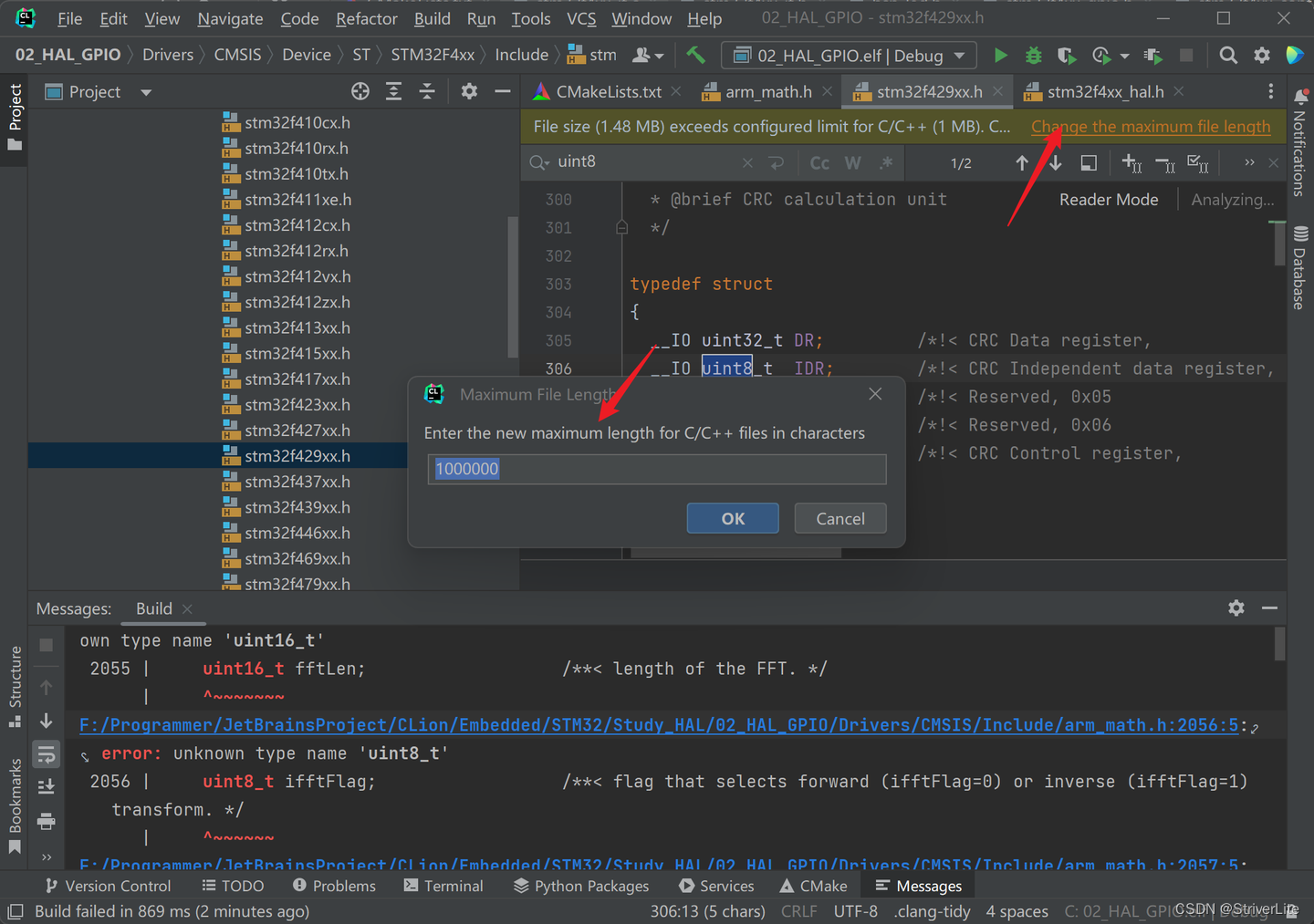
Task: Print build output icon
Action: click(47, 822)
